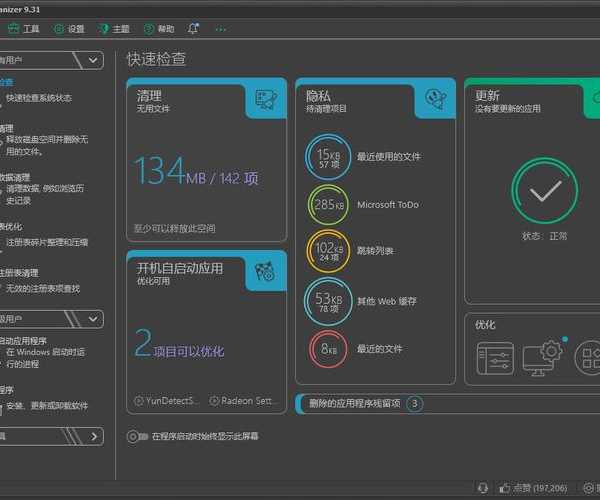This screenshot has height=500, width=600.
Task: Click the 53KB 其他 Web 缓存 circle
Action: click(328, 301)
